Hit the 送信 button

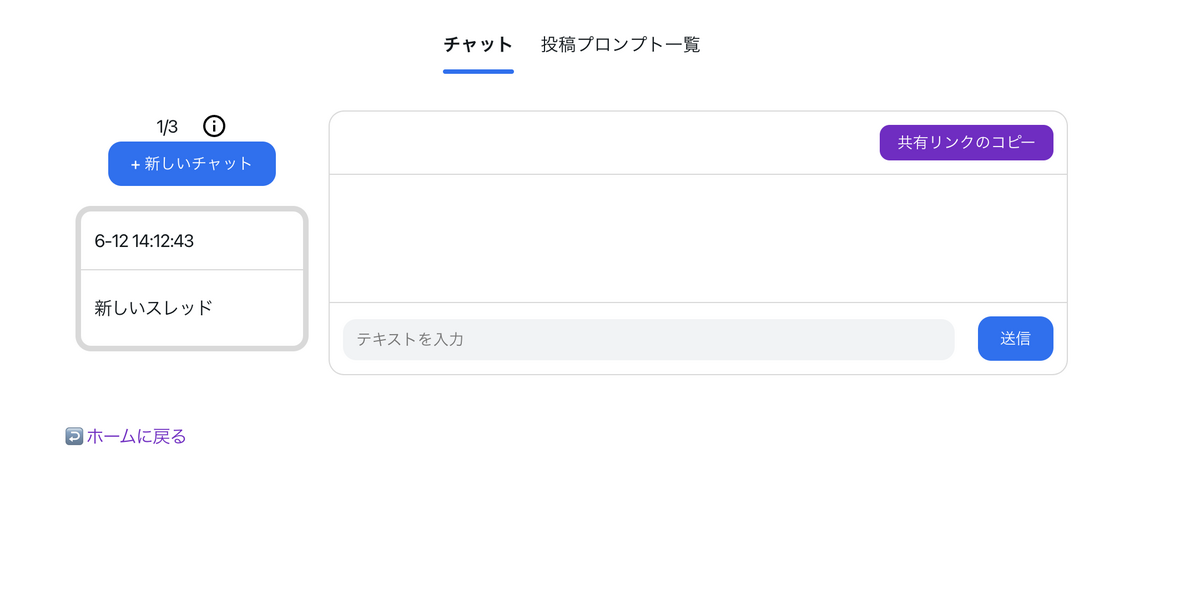point(1015,339)
